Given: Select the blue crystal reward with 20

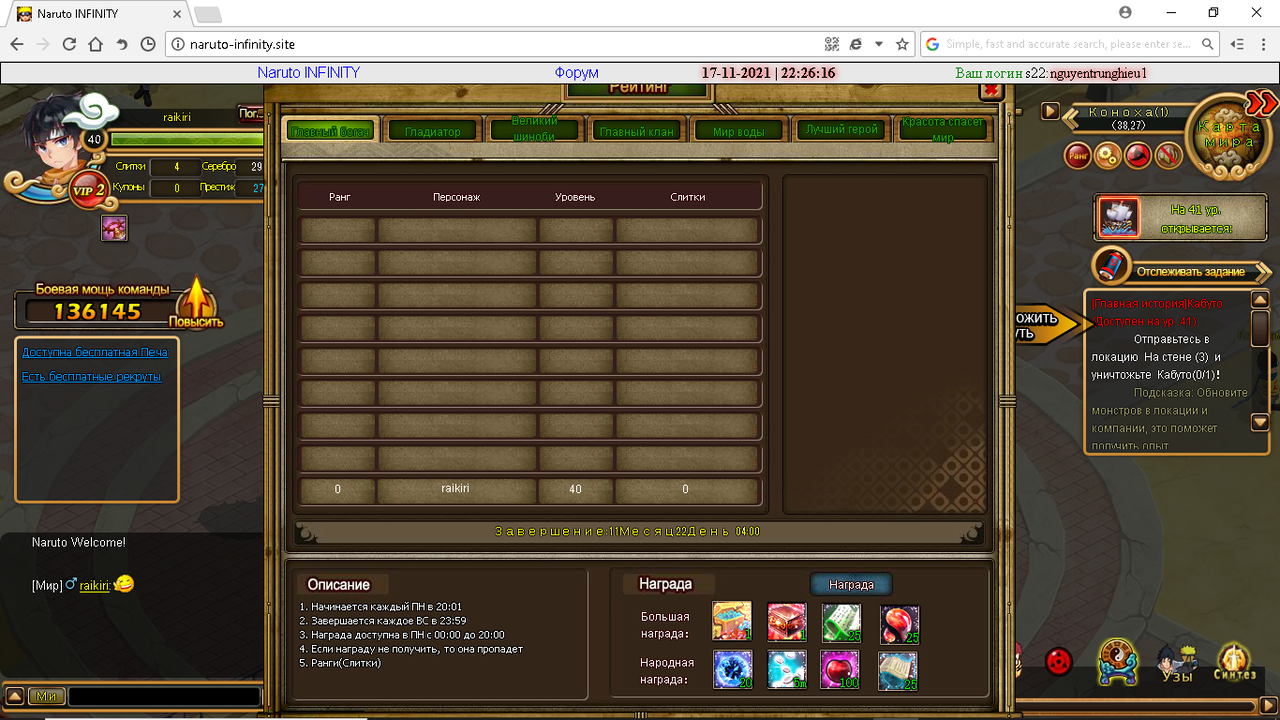Looking at the screenshot, I should click(x=732, y=669).
